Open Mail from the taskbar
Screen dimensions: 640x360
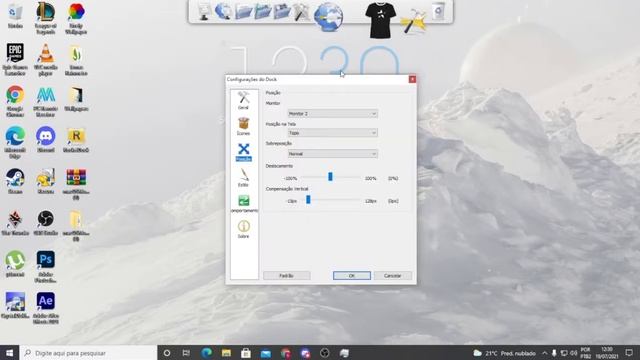coord(265,353)
